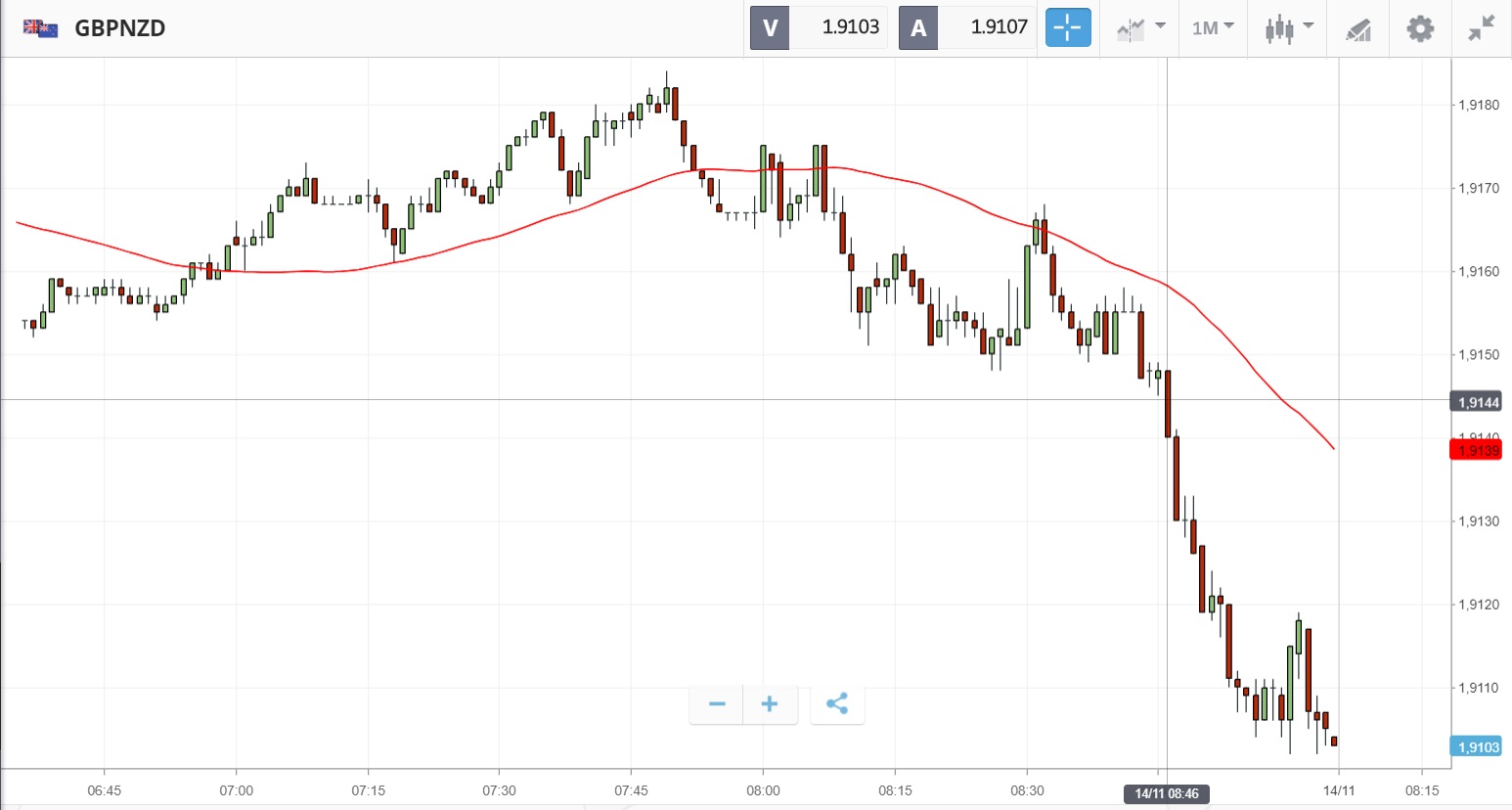
Task: Click the 14/11 08:46 time marker
Action: click(1167, 793)
